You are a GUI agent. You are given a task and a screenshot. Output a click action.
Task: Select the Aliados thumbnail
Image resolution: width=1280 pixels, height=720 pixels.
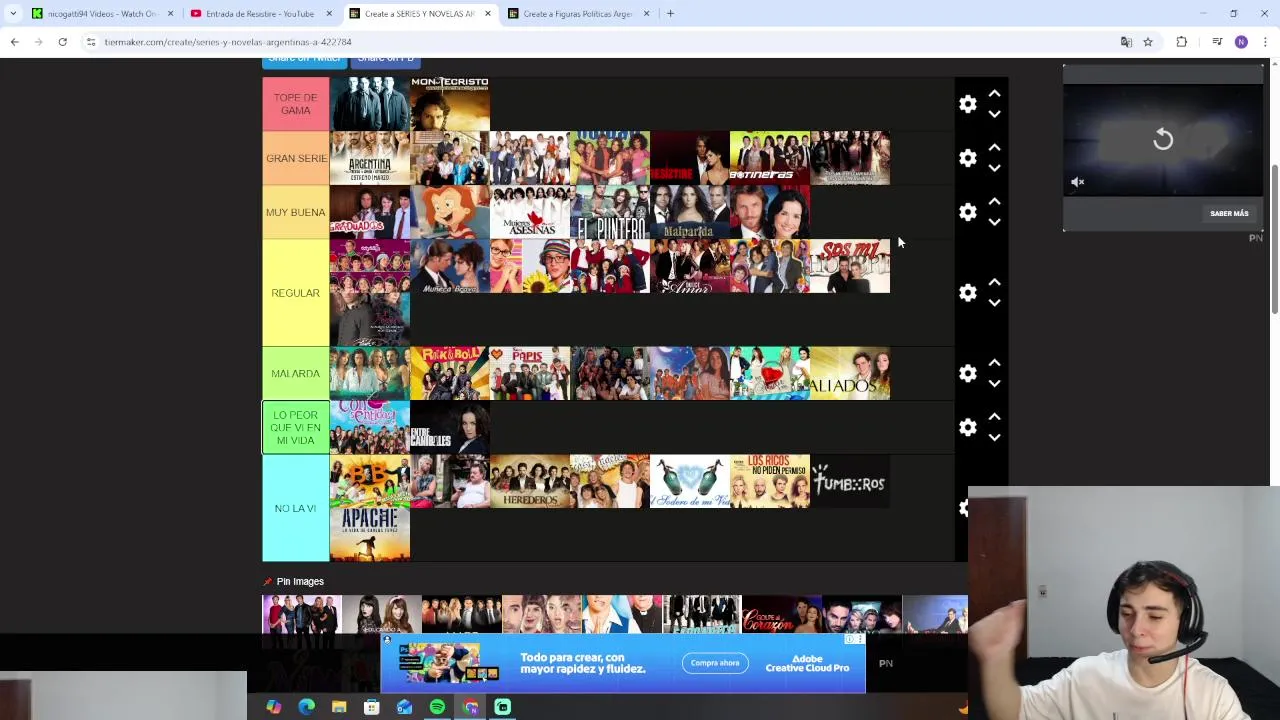[x=850, y=373]
